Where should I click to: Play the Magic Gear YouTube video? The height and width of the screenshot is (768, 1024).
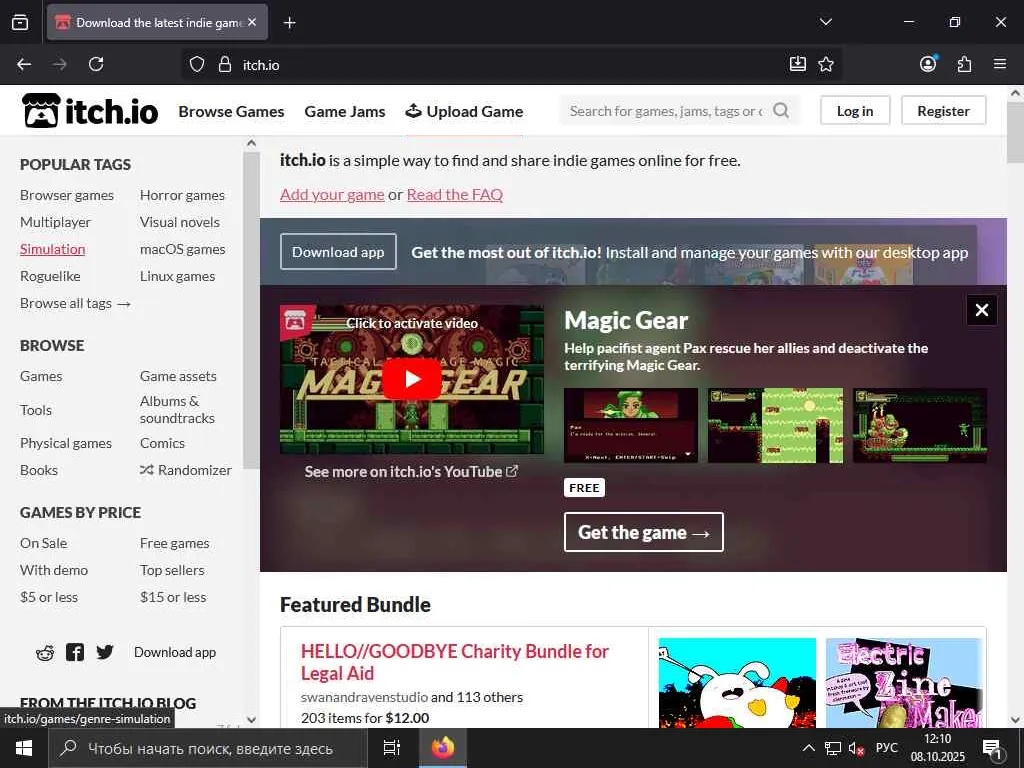point(411,379)
